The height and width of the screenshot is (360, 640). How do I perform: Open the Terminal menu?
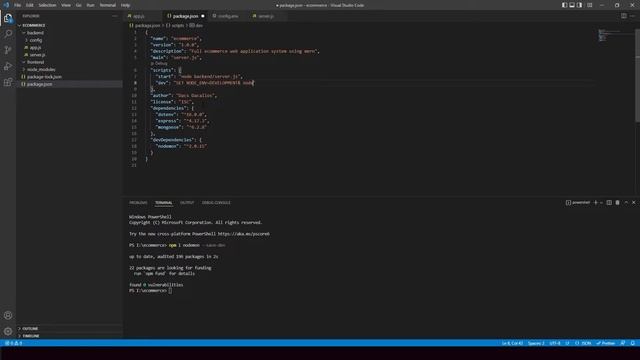pyautogui.click(x=107, y=5)
